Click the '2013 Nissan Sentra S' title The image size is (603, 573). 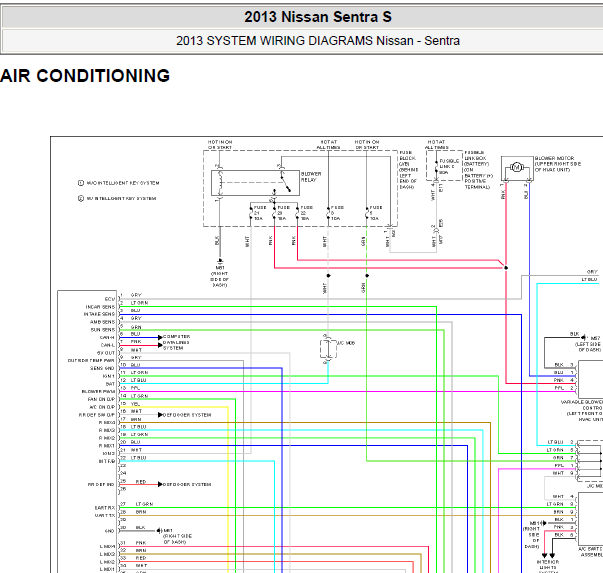coord(318,17)
